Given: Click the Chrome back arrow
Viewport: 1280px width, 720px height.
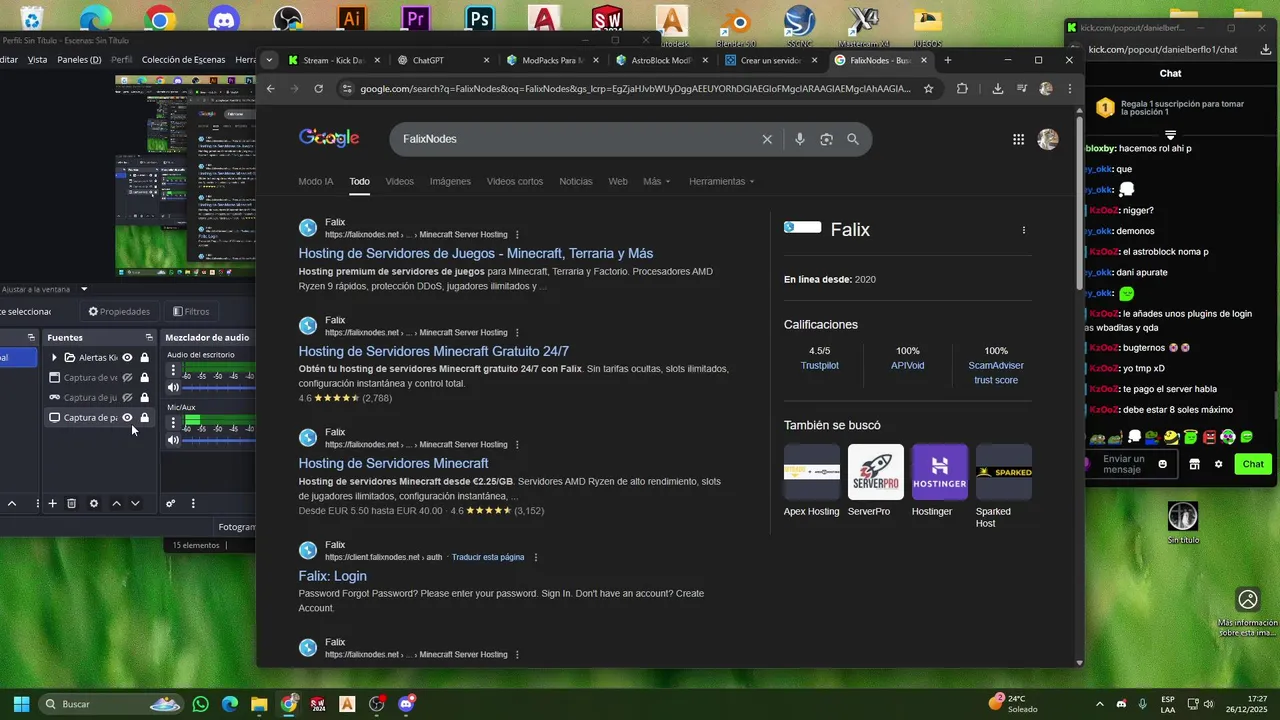Looking at the screenshot, I should [270, 89].
